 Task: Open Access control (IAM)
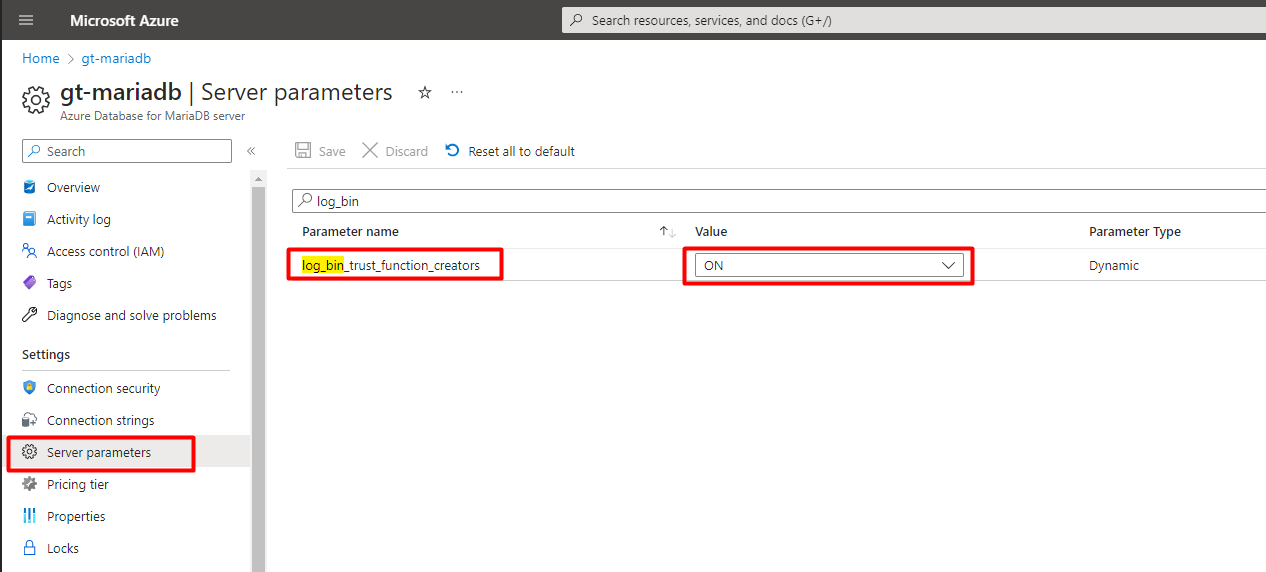(x=105, y=251)
